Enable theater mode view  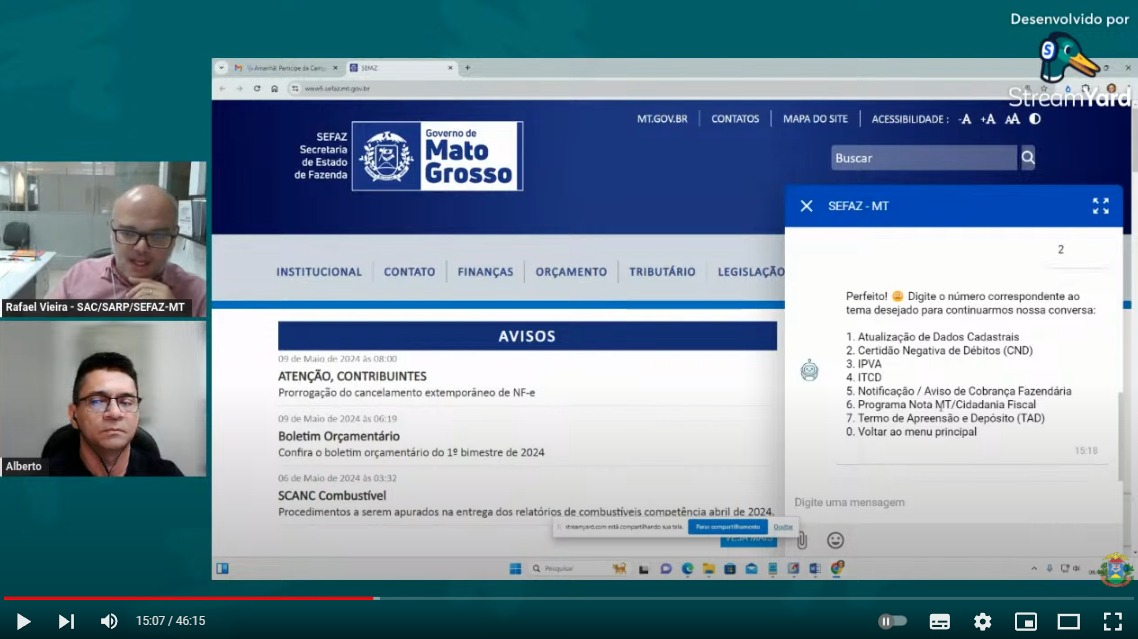coord(1068,621)
